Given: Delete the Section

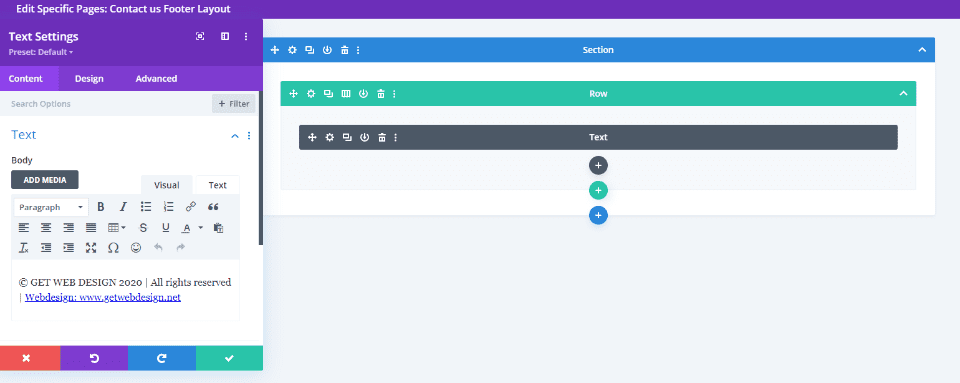Looking at the screenshot, I should (345, 50).
